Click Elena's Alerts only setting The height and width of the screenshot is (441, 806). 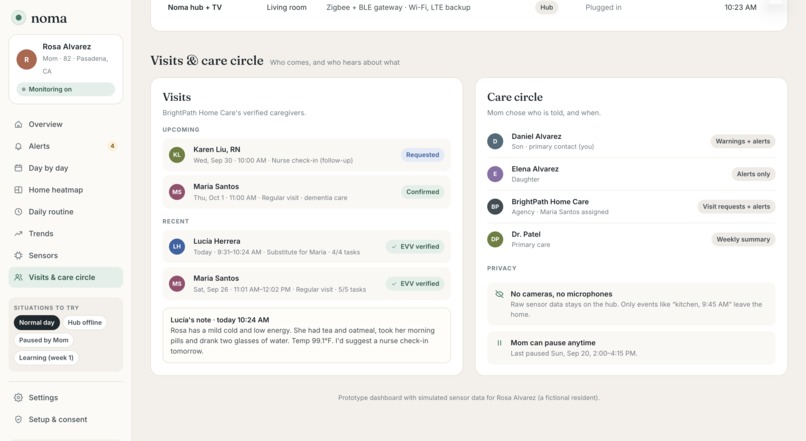coord(753,174)
